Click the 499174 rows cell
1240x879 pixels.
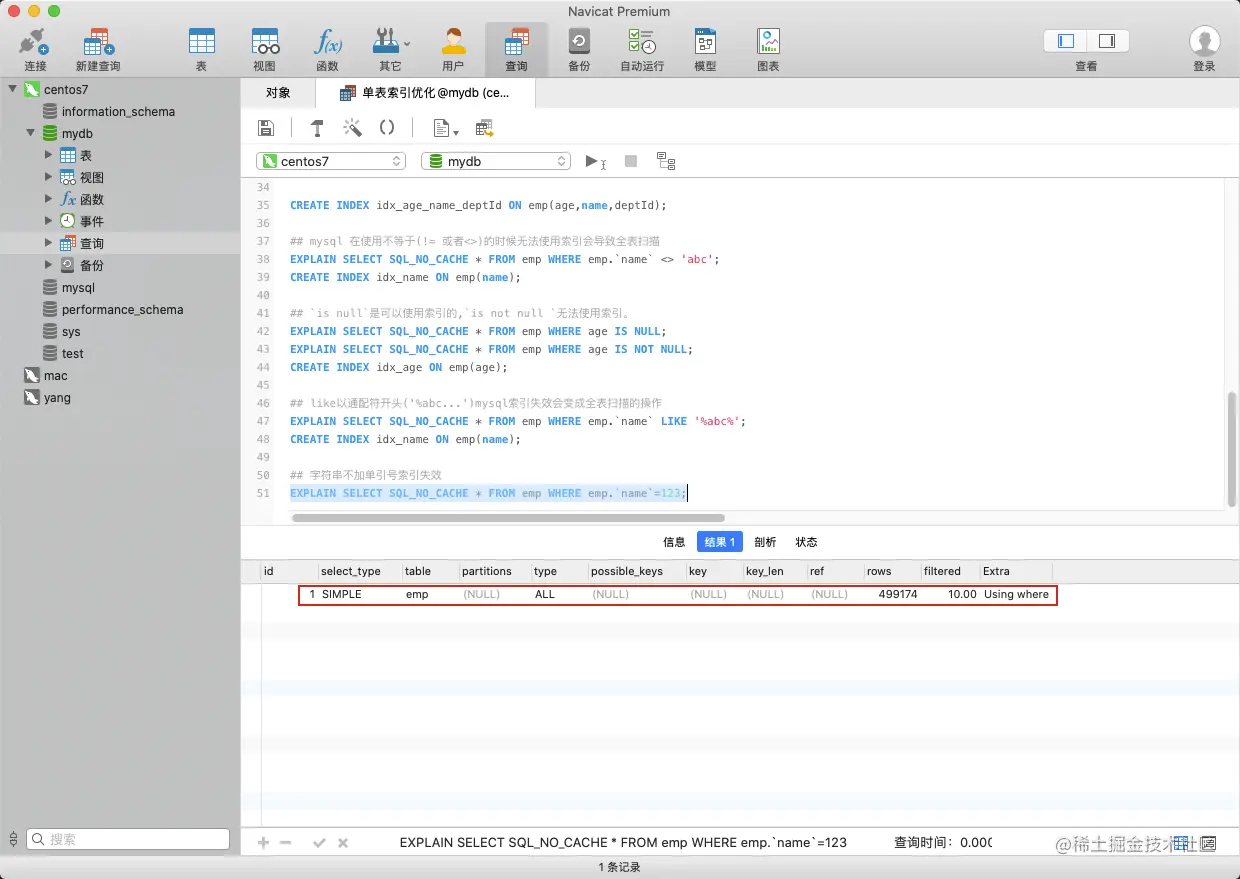point(892,594)
